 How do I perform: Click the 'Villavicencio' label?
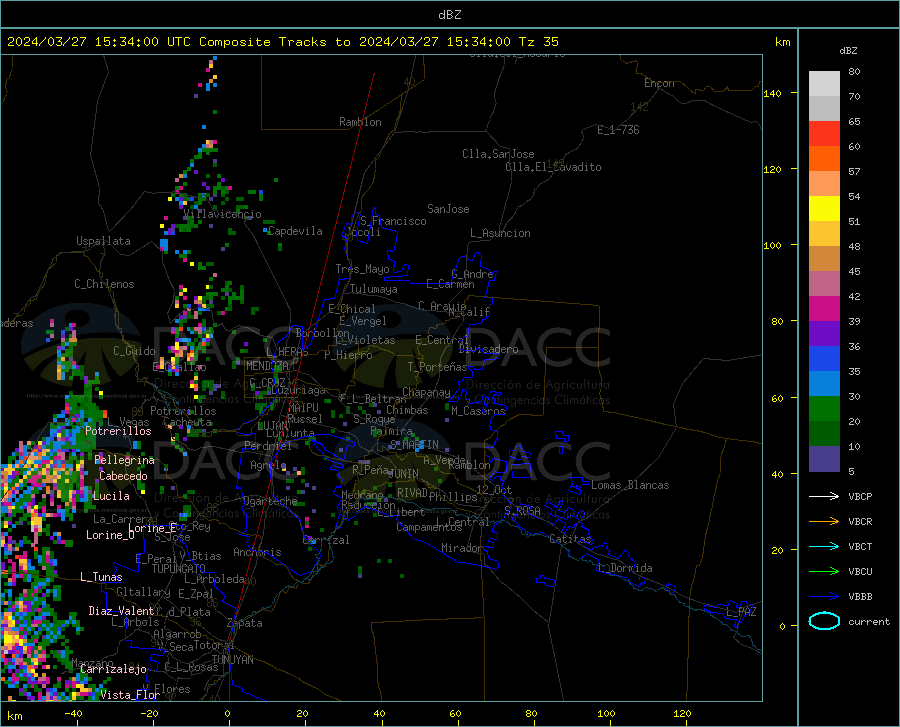click(223, 214)
